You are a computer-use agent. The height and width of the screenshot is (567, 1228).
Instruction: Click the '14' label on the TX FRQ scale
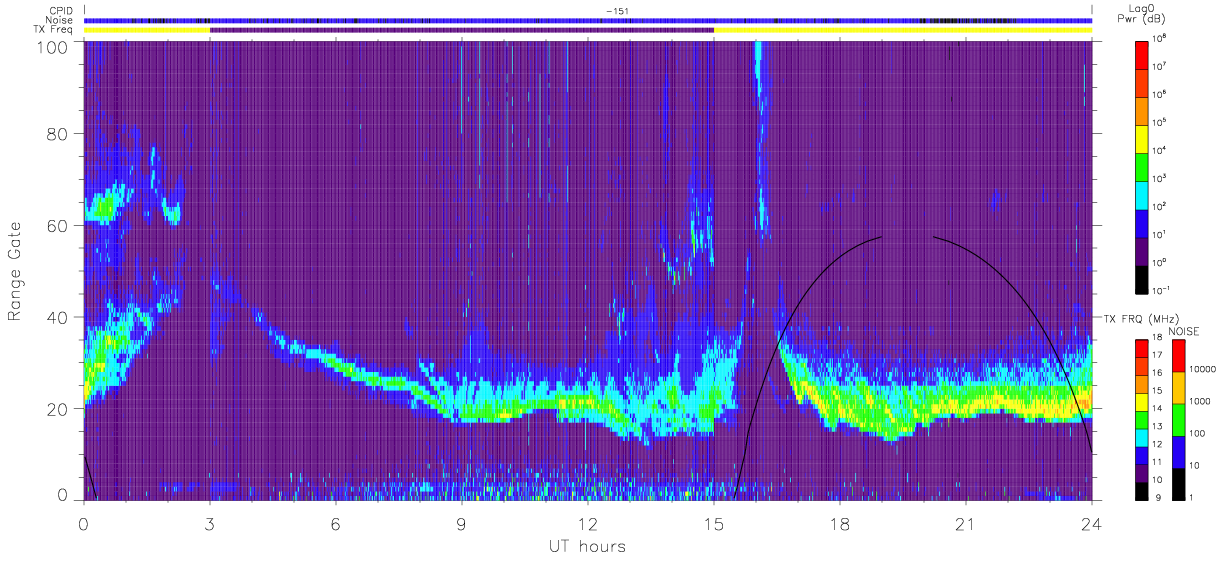click(x=1157, y=409)
